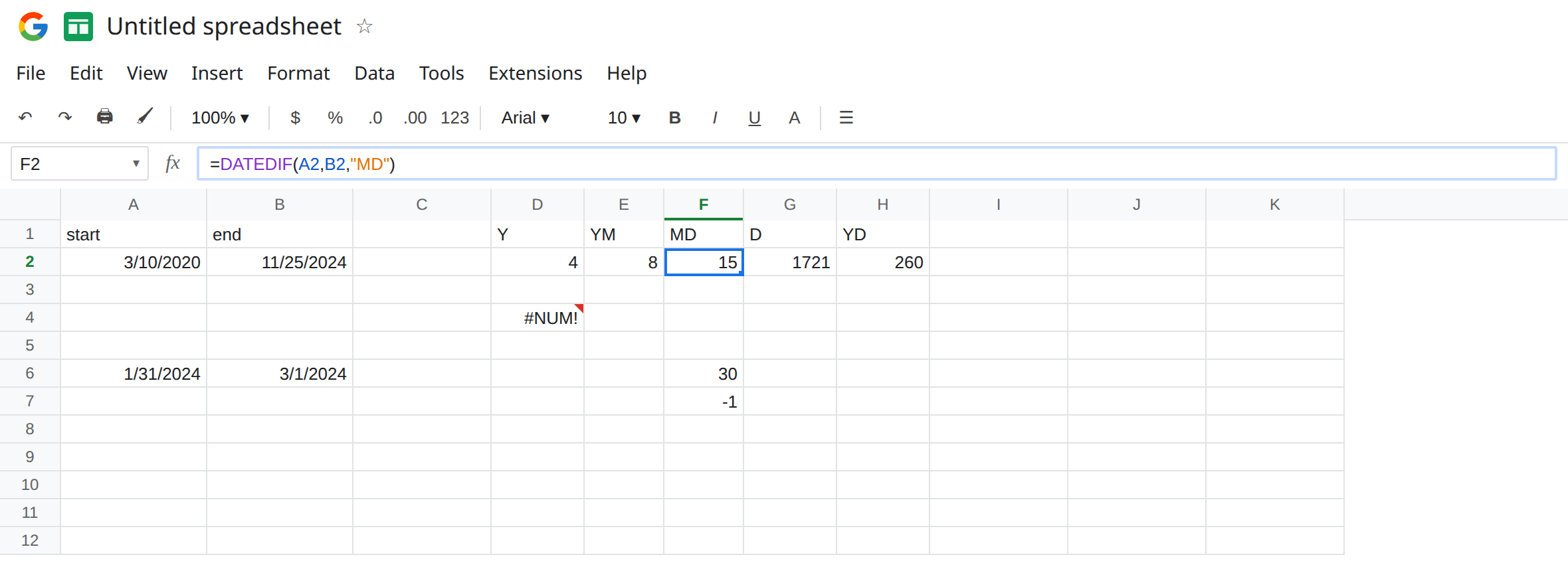Select cell with value -1
The height and width of the screenshot is (563, 1568).
tap(704, 401)
